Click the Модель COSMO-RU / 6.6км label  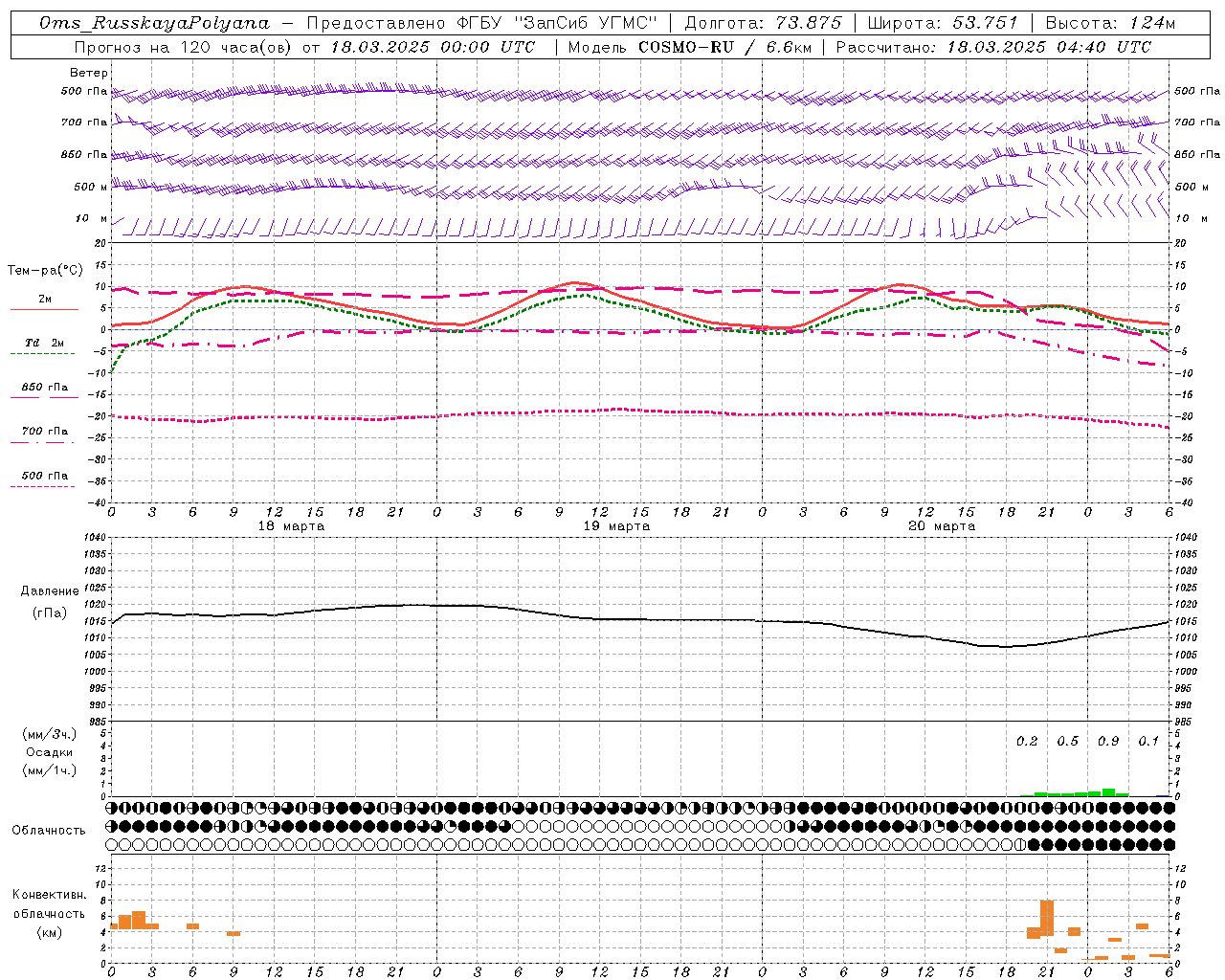(x=689, y=47)
